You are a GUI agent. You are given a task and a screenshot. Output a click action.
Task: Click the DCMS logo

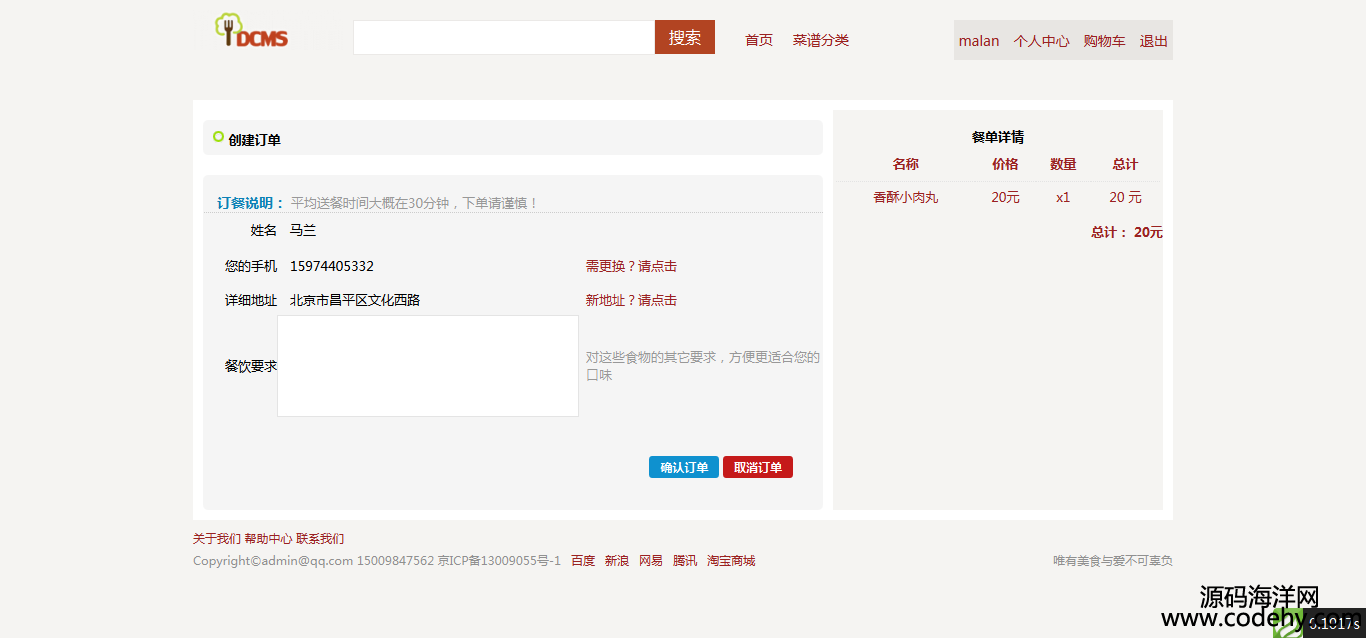(252, 31)
